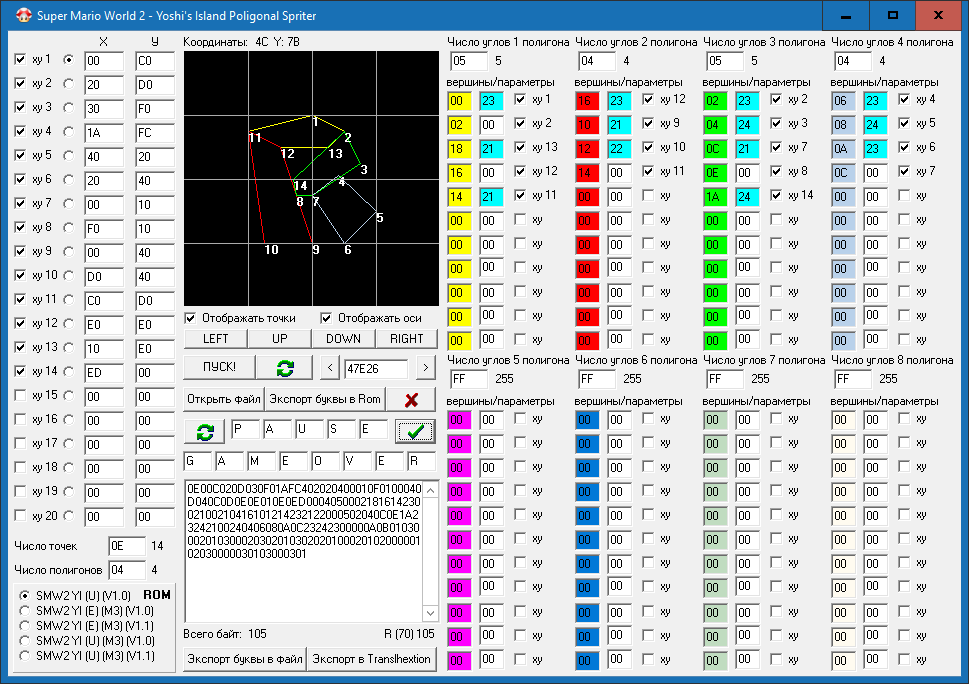The image size is (969, 684).
Task: Select SMW2 YI (E) (M3) (V1.0) ROM
Action: pyautogui.click(x=24, y=610)
